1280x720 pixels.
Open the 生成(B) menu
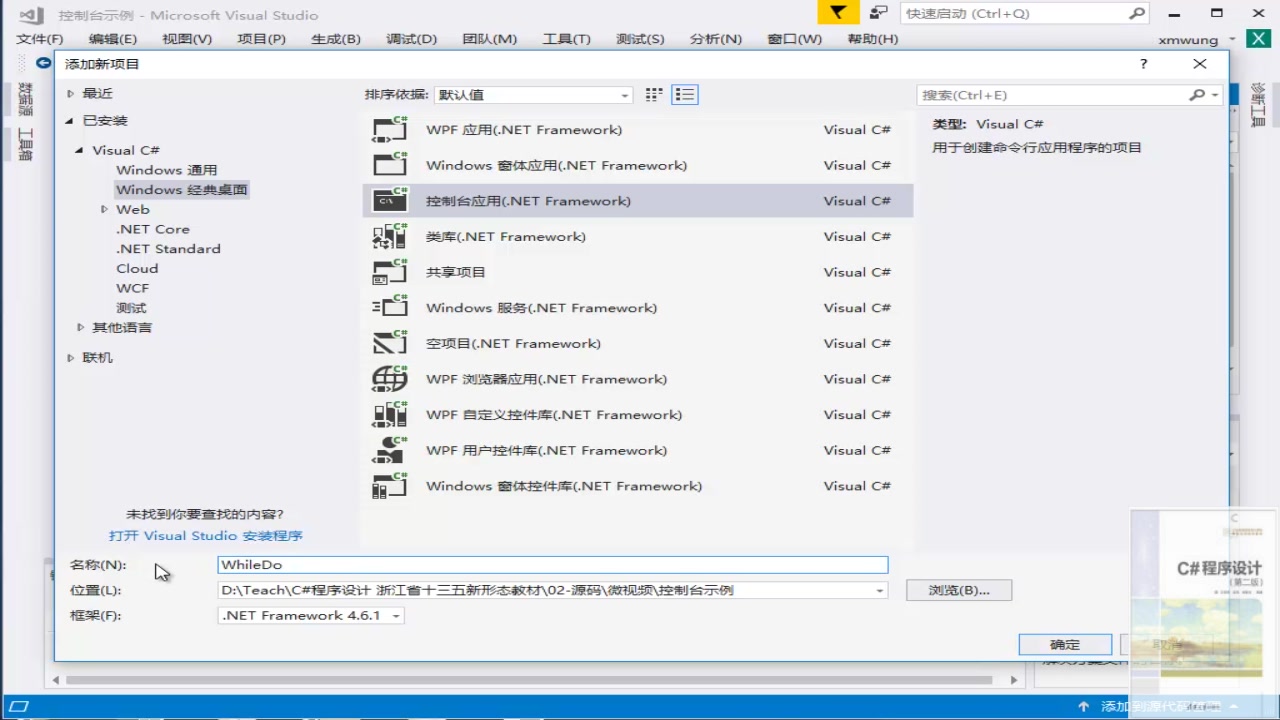coord(336,39)
